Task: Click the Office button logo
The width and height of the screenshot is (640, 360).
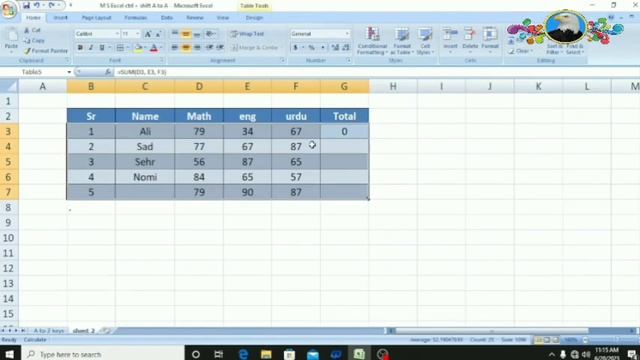Action: (x=8, y=10)
